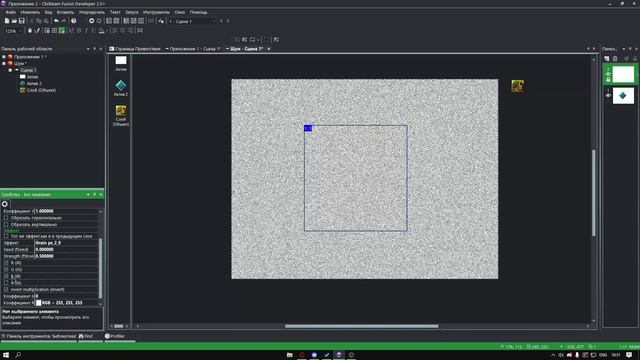Close the Шум - Сцена 1 tab
Viewport: 640px width, 360px height.
pos(269,49)
